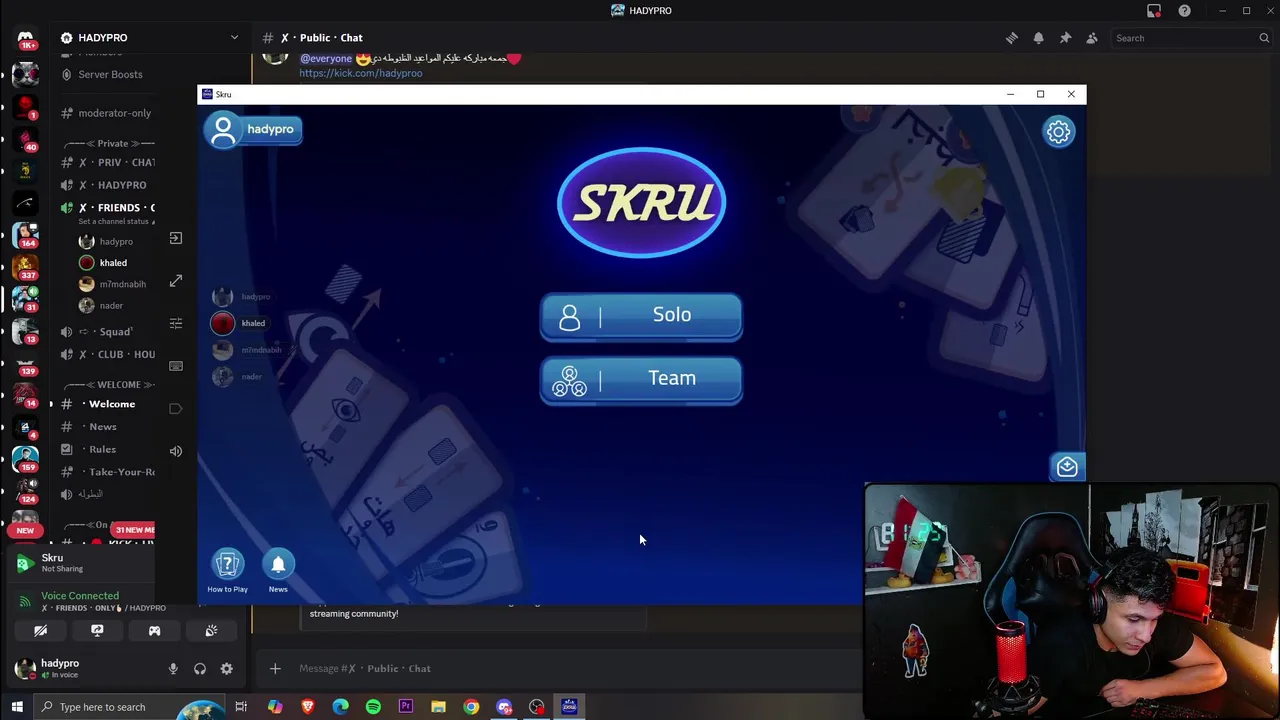Open Skru settings gear
Screen dimensions: 1280x720
(1058, 132)
